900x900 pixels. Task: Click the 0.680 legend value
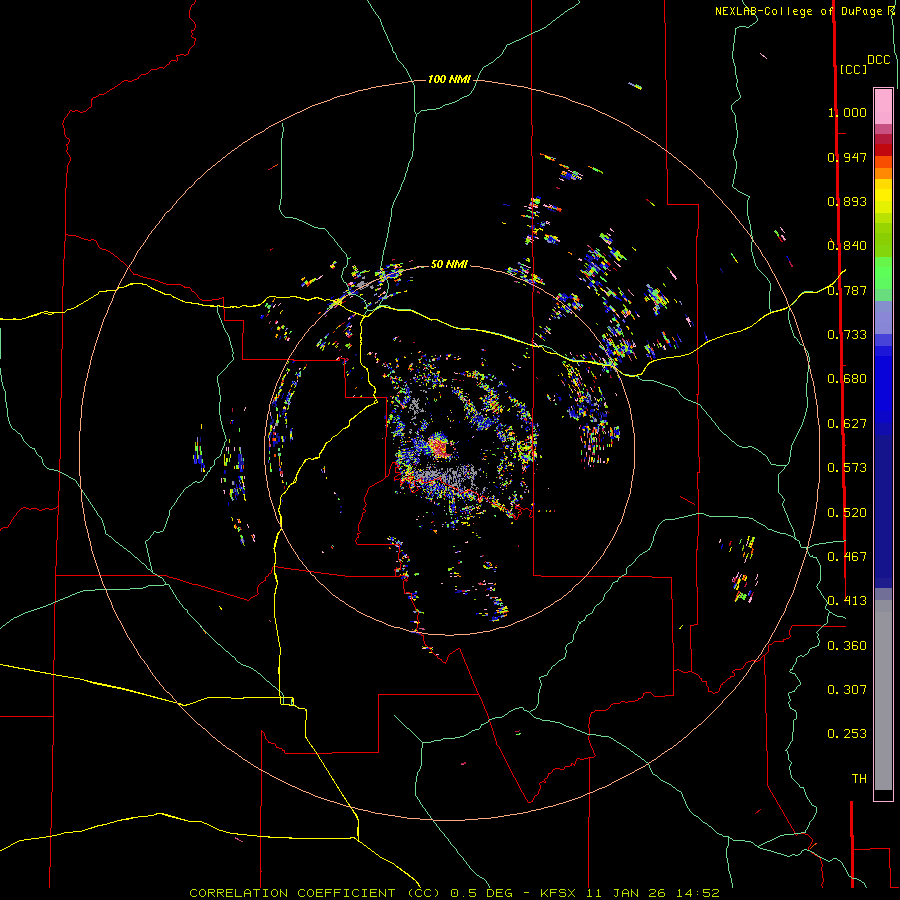pos(847,379)
